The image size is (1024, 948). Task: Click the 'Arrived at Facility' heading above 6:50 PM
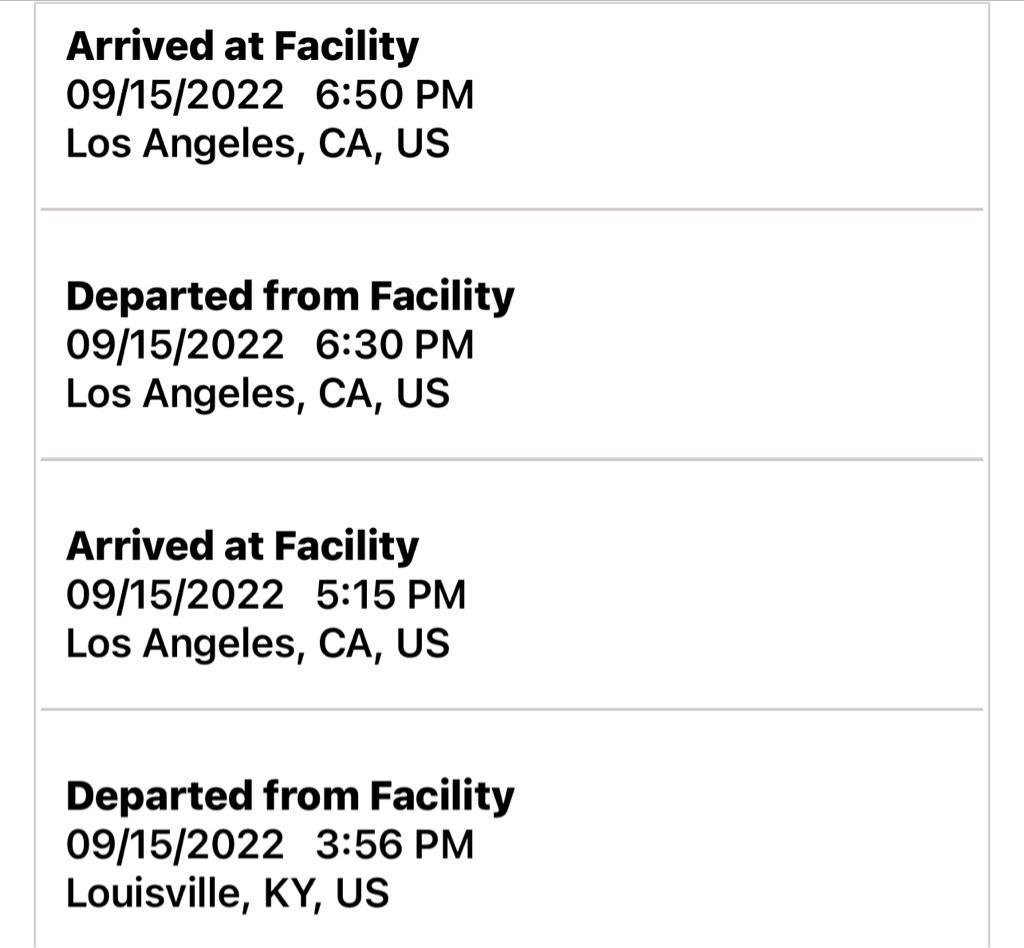coord(242,46)
